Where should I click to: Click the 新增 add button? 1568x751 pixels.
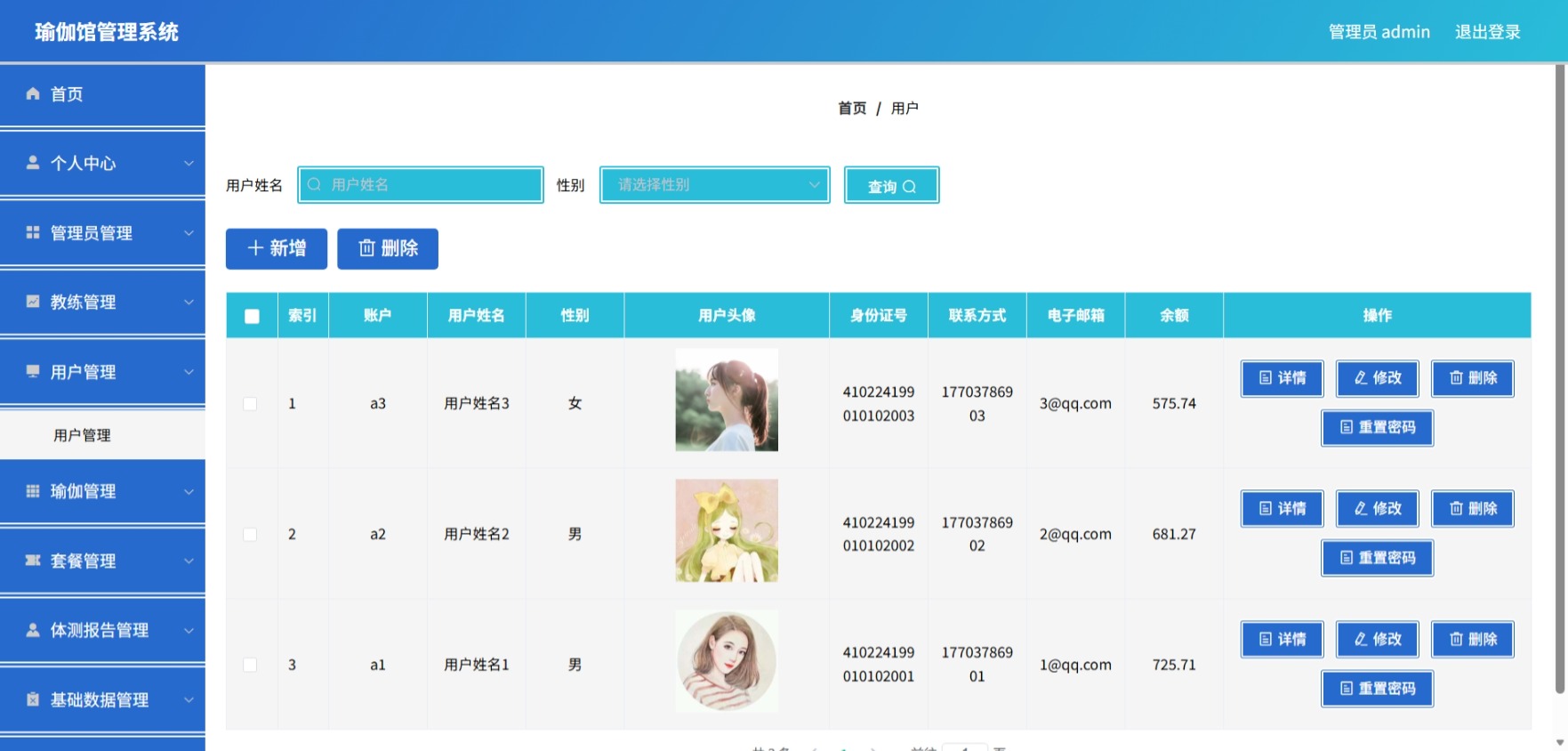tap(277, 248)
